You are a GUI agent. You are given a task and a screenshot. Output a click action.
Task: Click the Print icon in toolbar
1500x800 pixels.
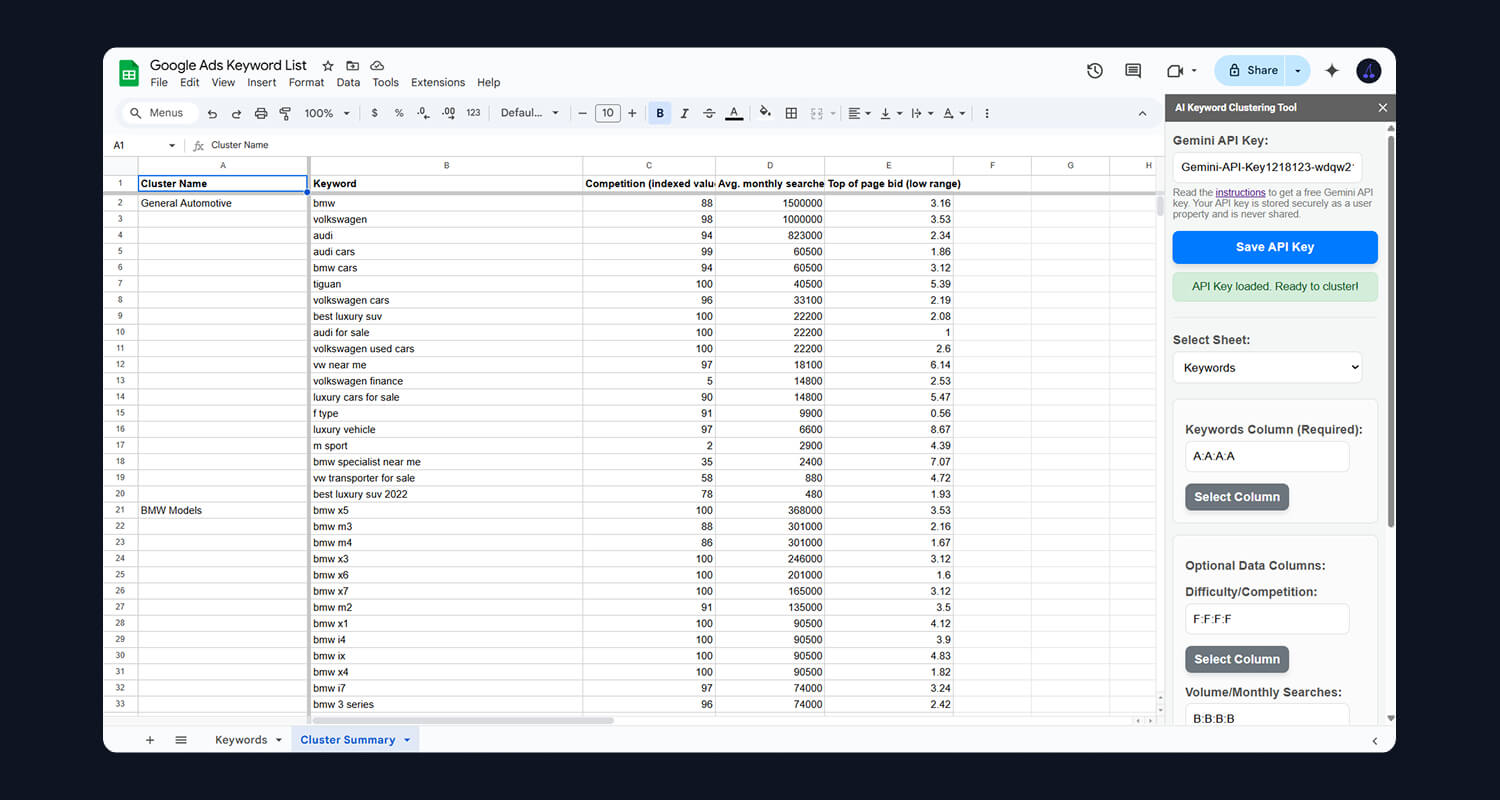(x=261, y=113)
